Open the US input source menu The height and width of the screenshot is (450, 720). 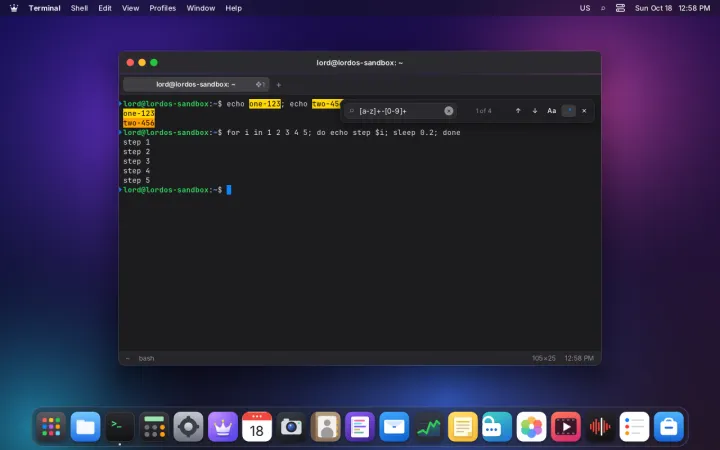pyautogui.click(x=585, y=8)
